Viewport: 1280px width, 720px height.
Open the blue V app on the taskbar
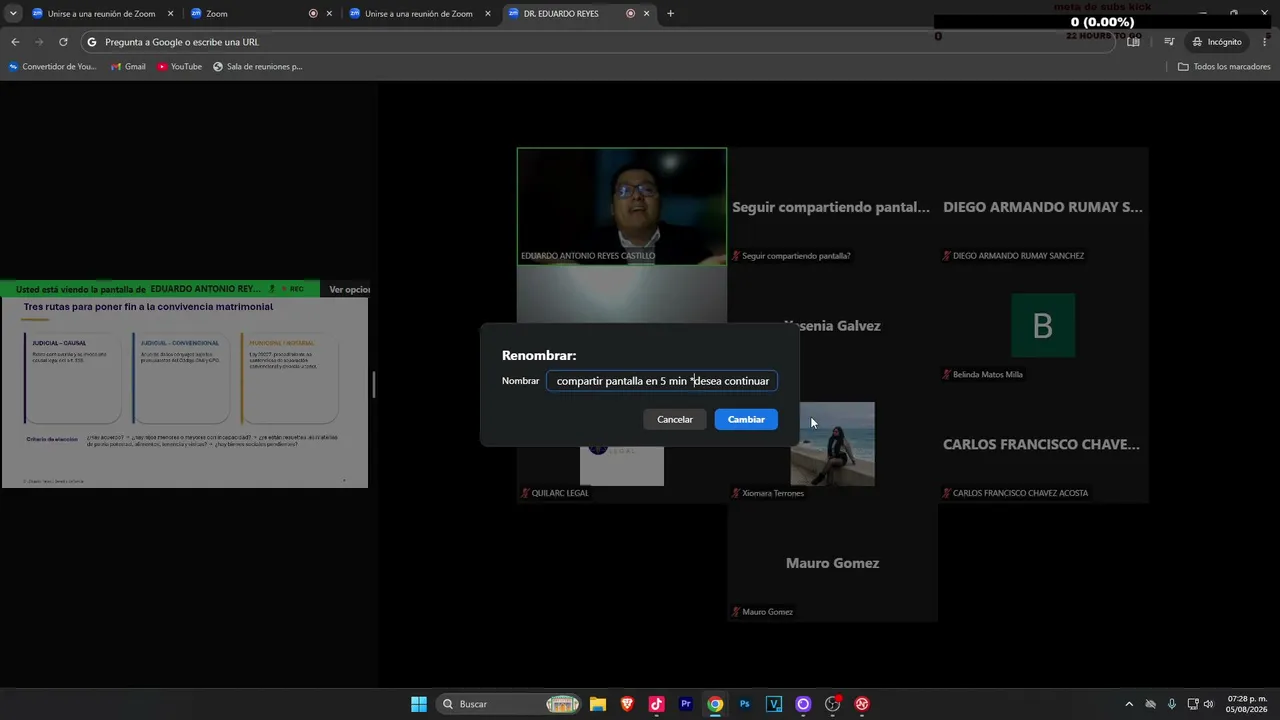(774, 704)
